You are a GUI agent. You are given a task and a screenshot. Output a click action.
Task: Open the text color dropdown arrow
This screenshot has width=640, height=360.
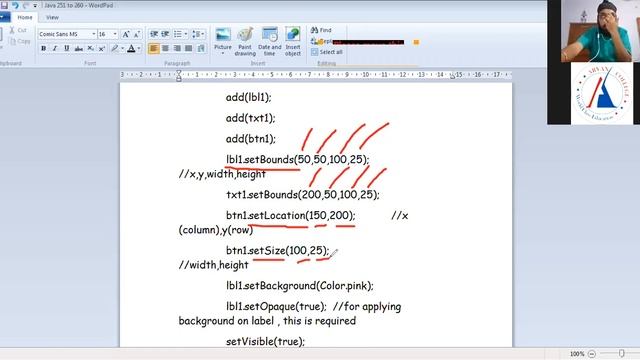tap(139, 49)
